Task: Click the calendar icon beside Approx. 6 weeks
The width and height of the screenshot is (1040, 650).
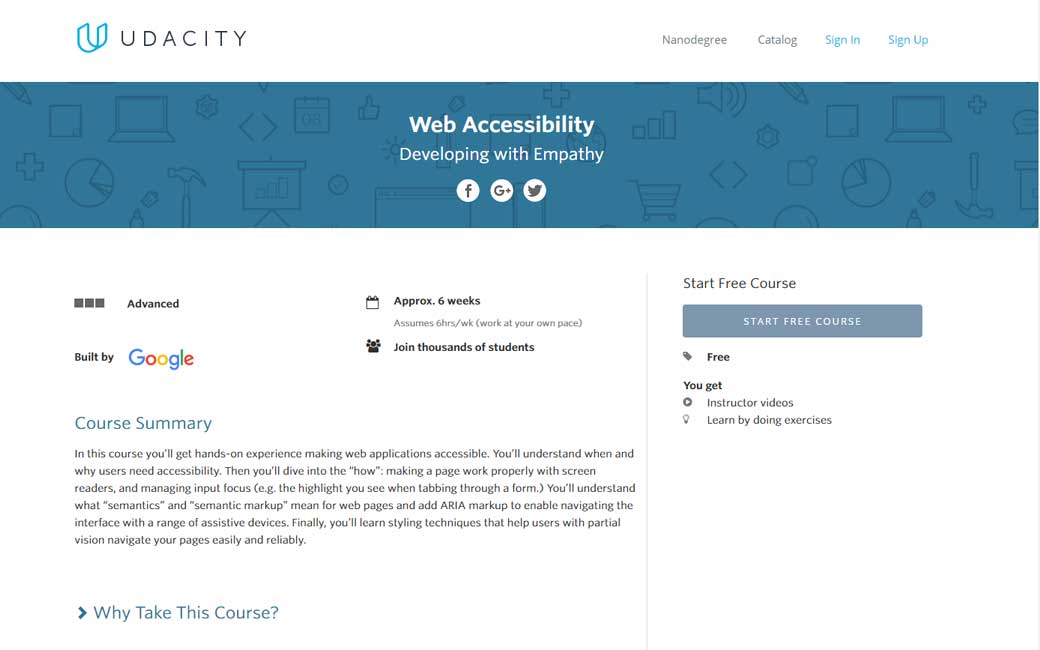Action: coord(373,302)
